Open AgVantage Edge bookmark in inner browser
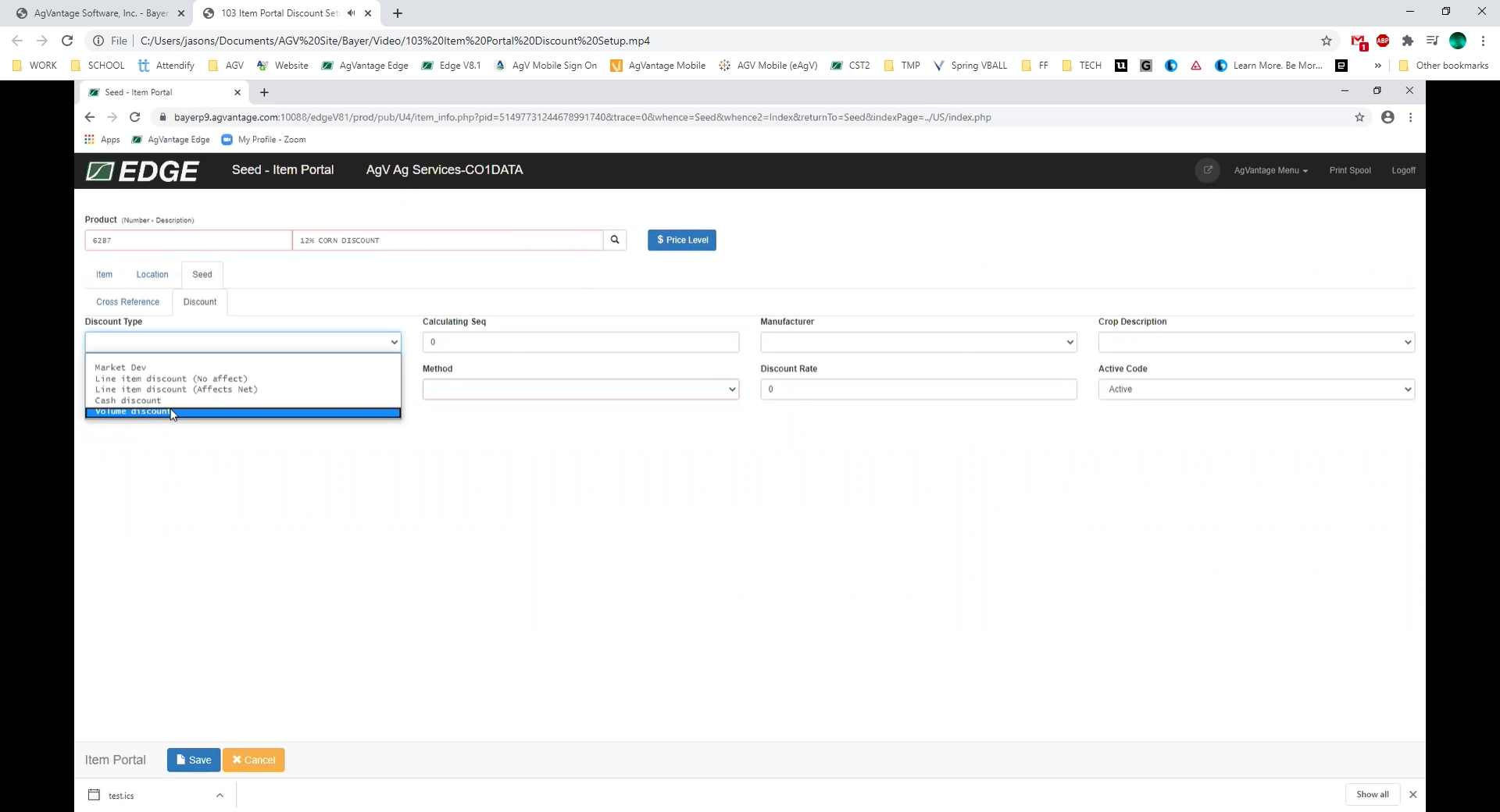The height and width of the screenshot is (812, 1500). [x=171, y=140]
